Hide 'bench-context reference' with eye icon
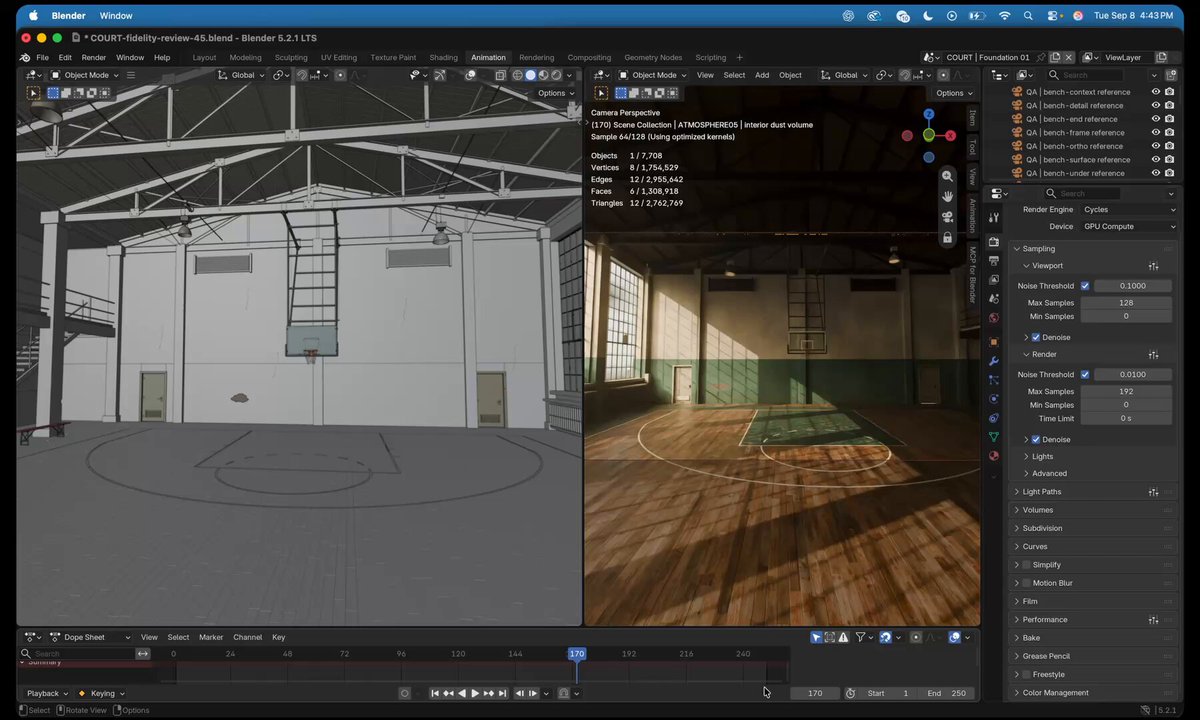 (1156, 92)
